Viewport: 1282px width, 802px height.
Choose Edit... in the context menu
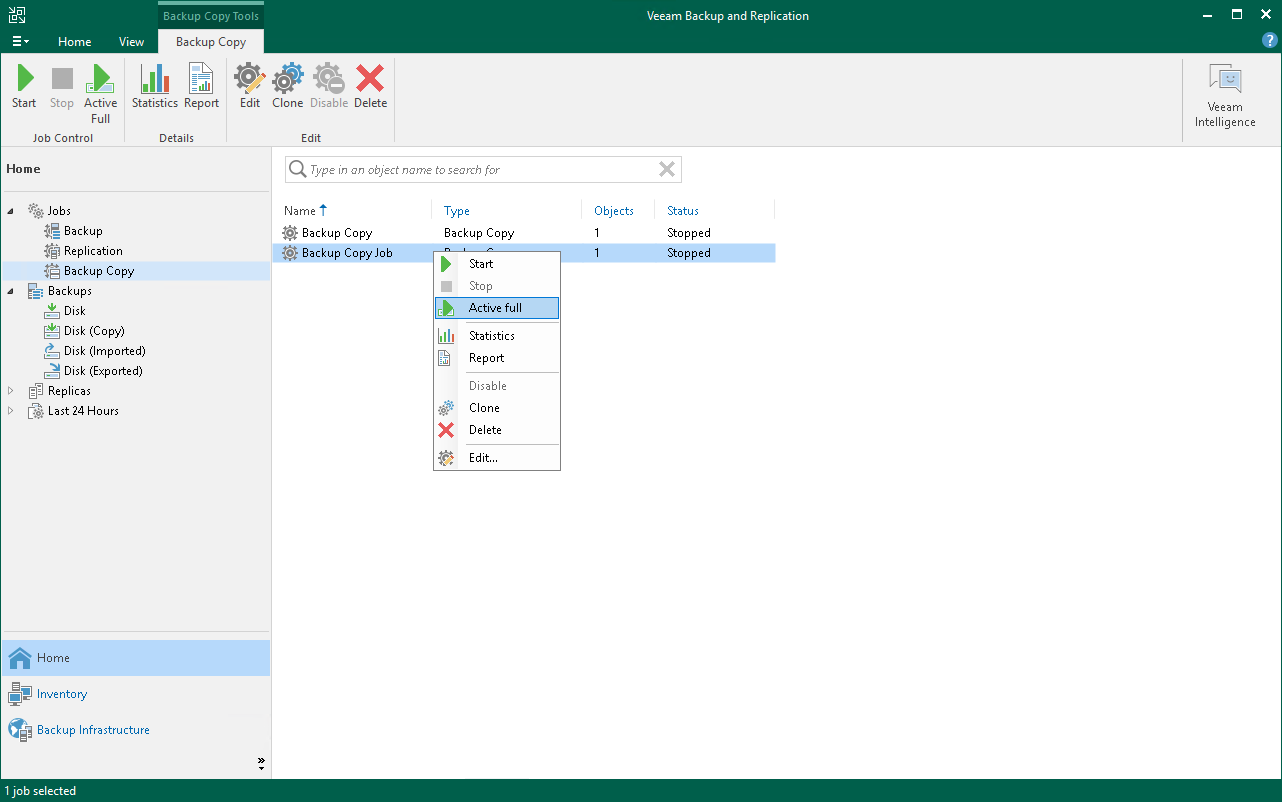pyautogui.click(x=497, y=458)
